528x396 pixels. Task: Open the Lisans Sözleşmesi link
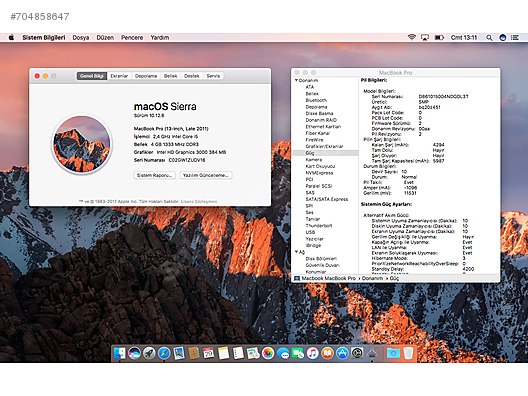(199, 202)
